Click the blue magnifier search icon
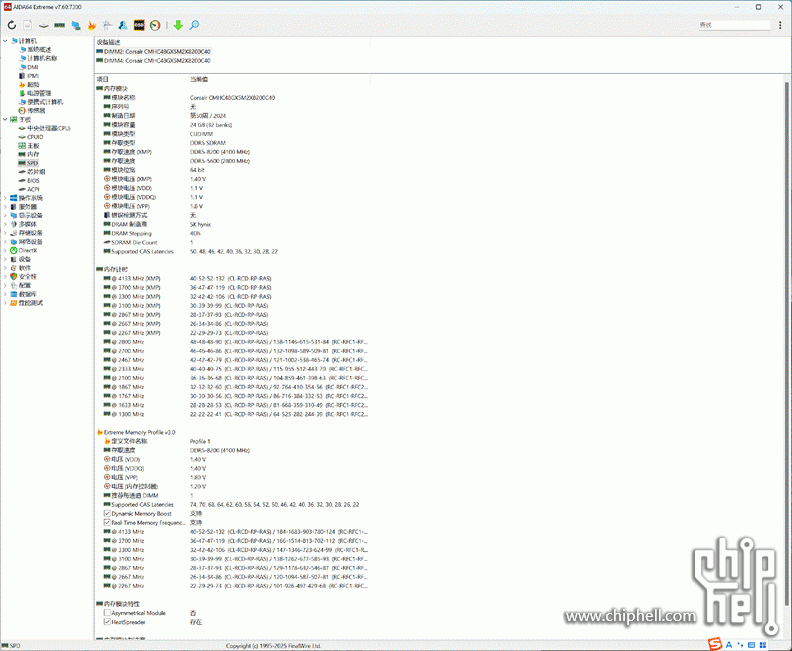The image size is (792, 651). (x=194, y=25)
